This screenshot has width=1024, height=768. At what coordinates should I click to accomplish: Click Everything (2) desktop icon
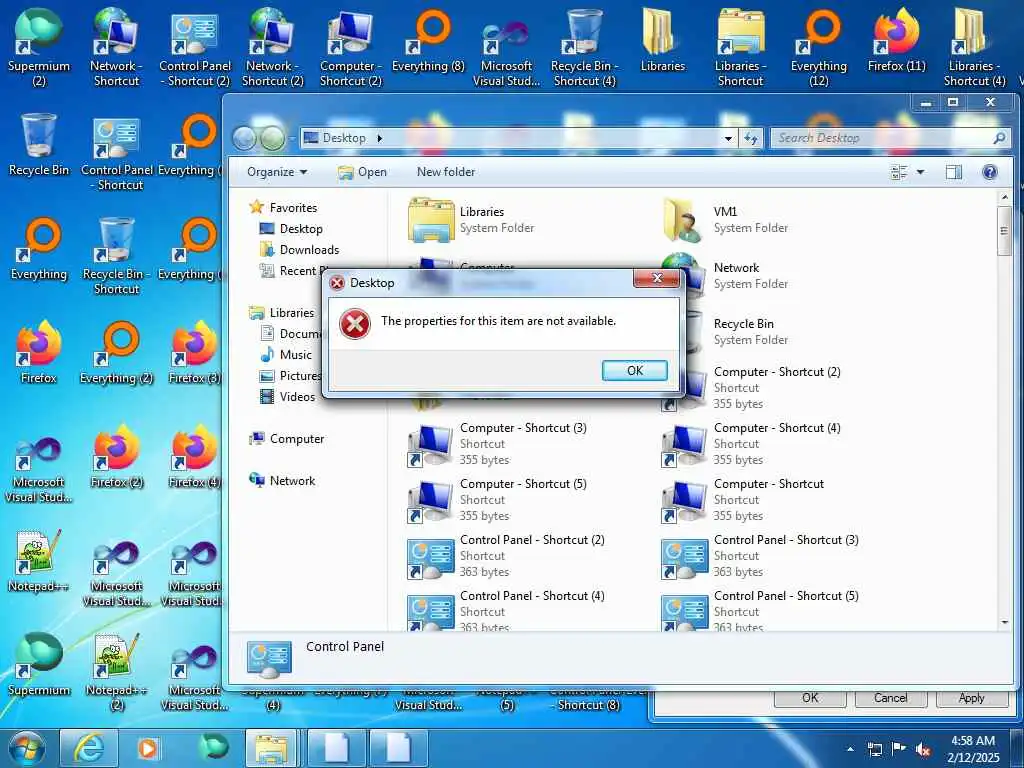click(x=117, y=353)
